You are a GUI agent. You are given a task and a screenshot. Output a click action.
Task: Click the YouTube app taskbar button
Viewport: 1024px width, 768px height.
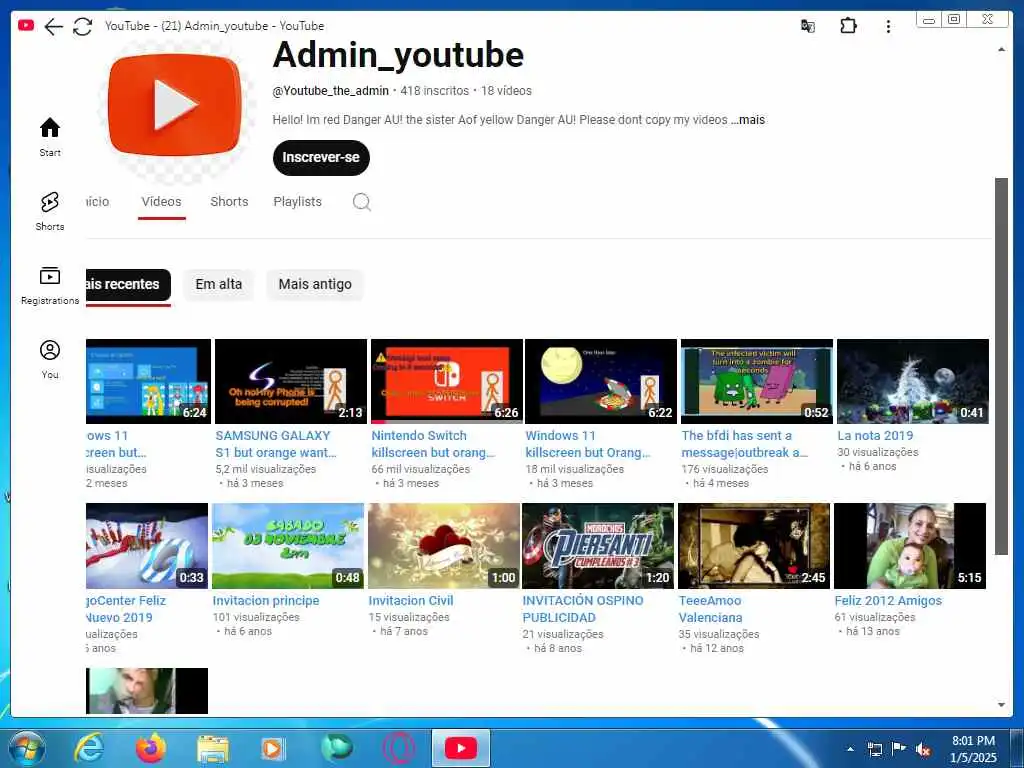pos(460,748)
